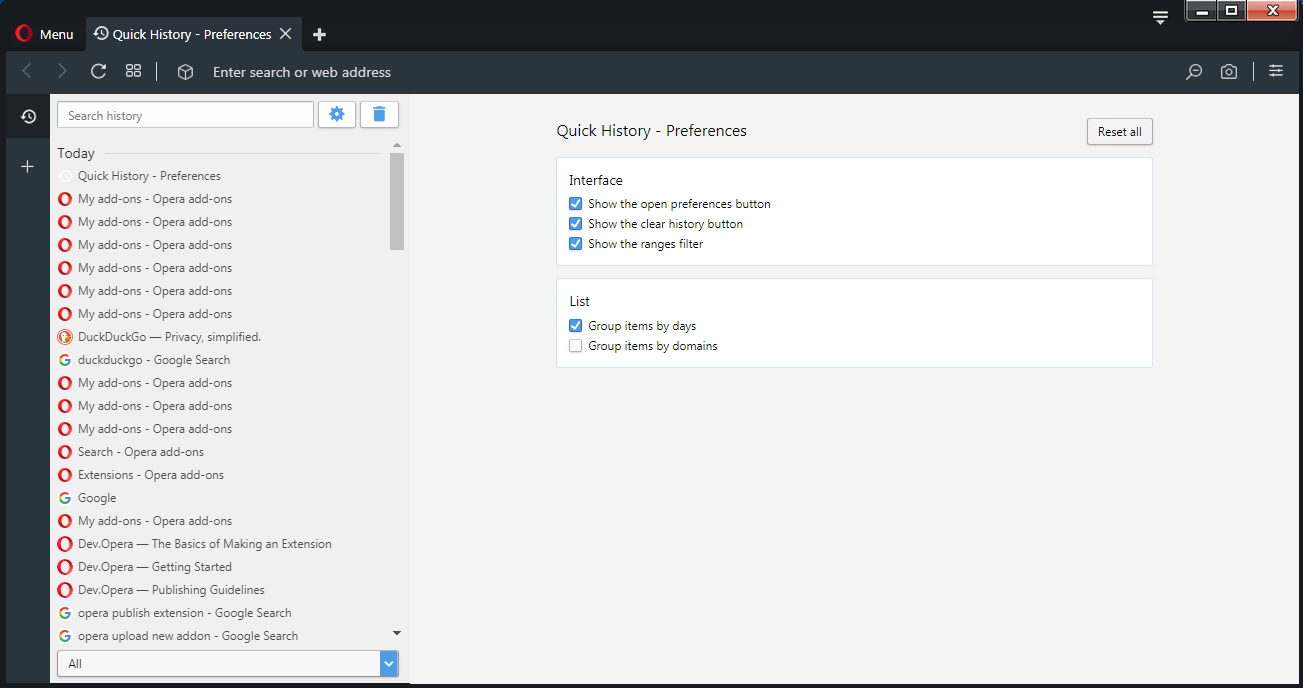Image resolution: width=1303 pixels, height=688 pixels.
Task: Go back with the back arrow
Action: tap(27, 71)
